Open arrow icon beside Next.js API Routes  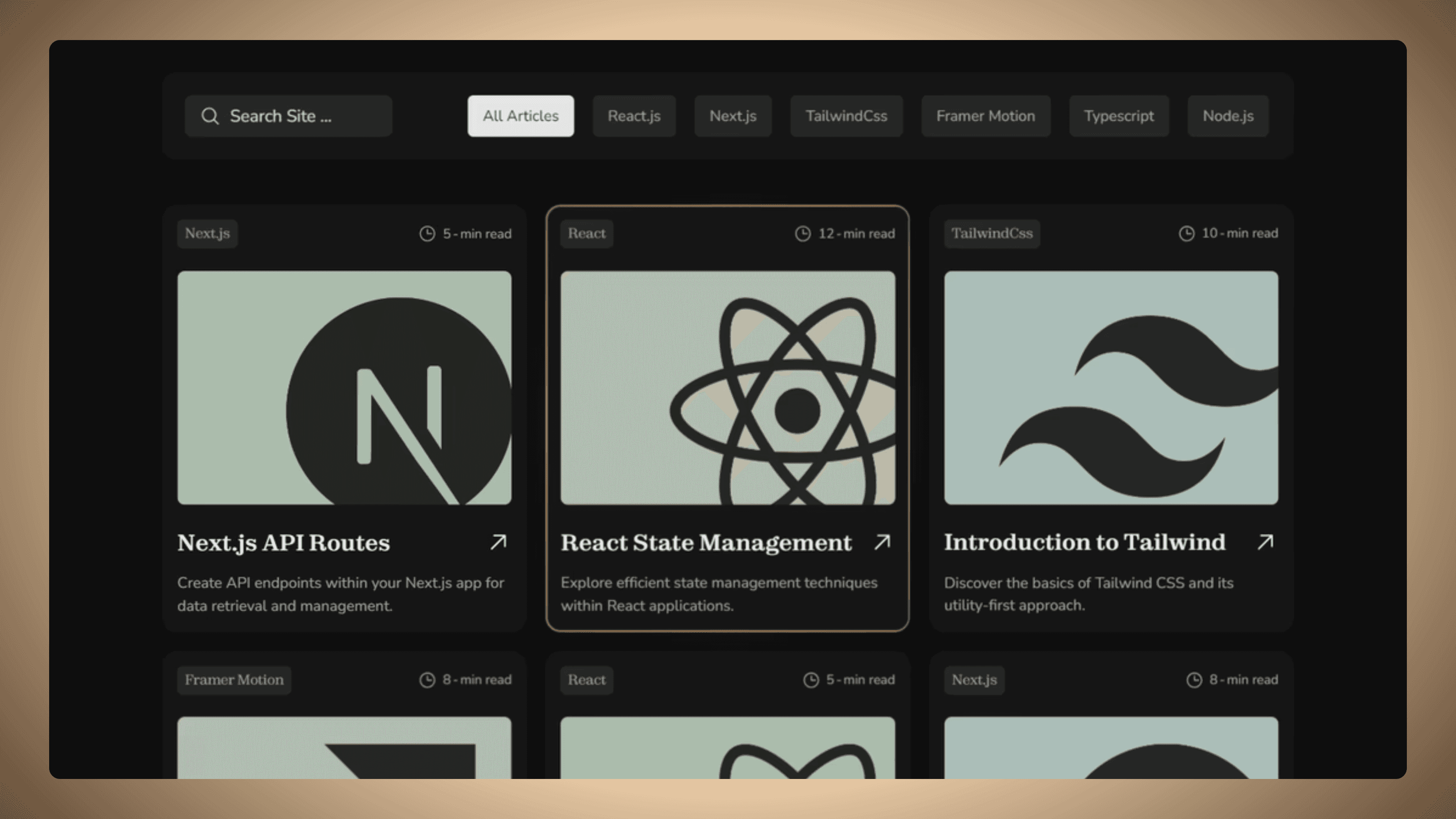498,542
